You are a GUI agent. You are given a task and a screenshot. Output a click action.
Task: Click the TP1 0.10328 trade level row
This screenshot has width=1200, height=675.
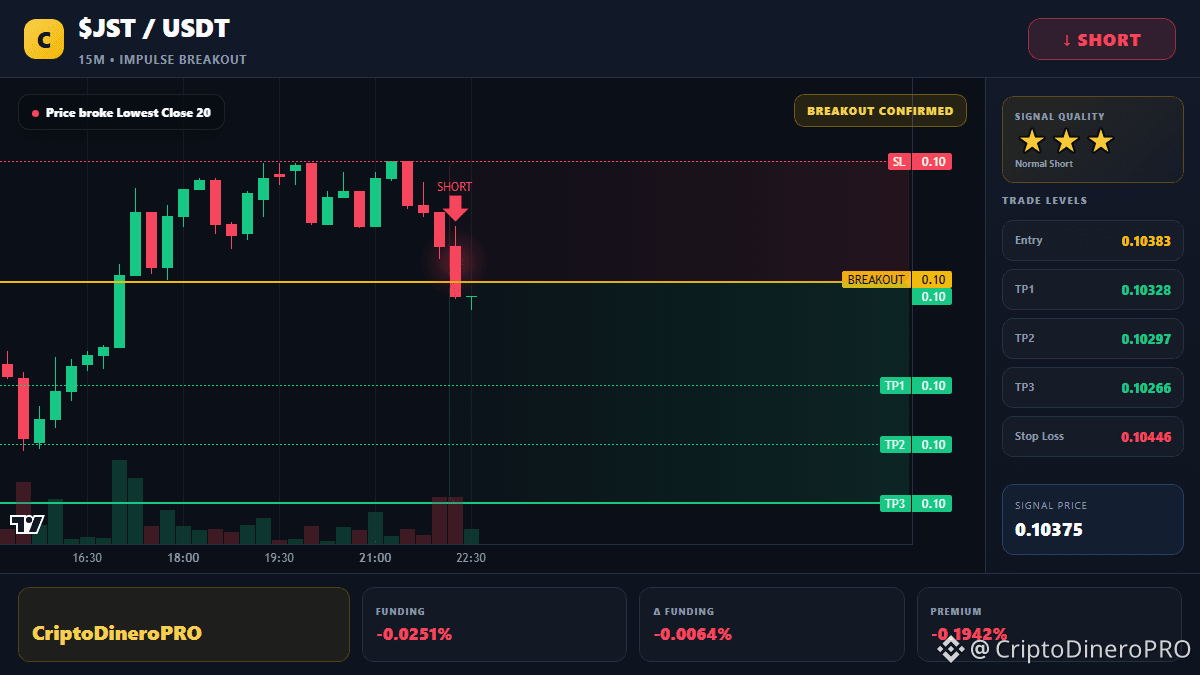point(1093,290)
